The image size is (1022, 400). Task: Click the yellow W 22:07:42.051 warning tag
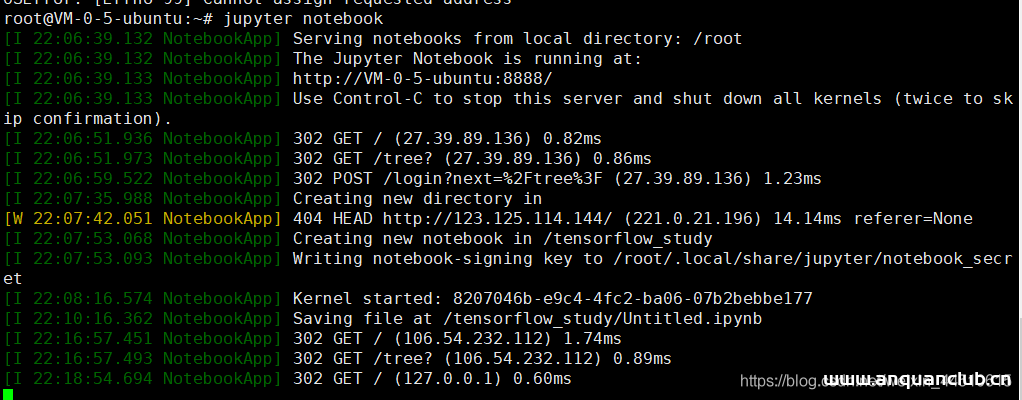pos(80,218)
